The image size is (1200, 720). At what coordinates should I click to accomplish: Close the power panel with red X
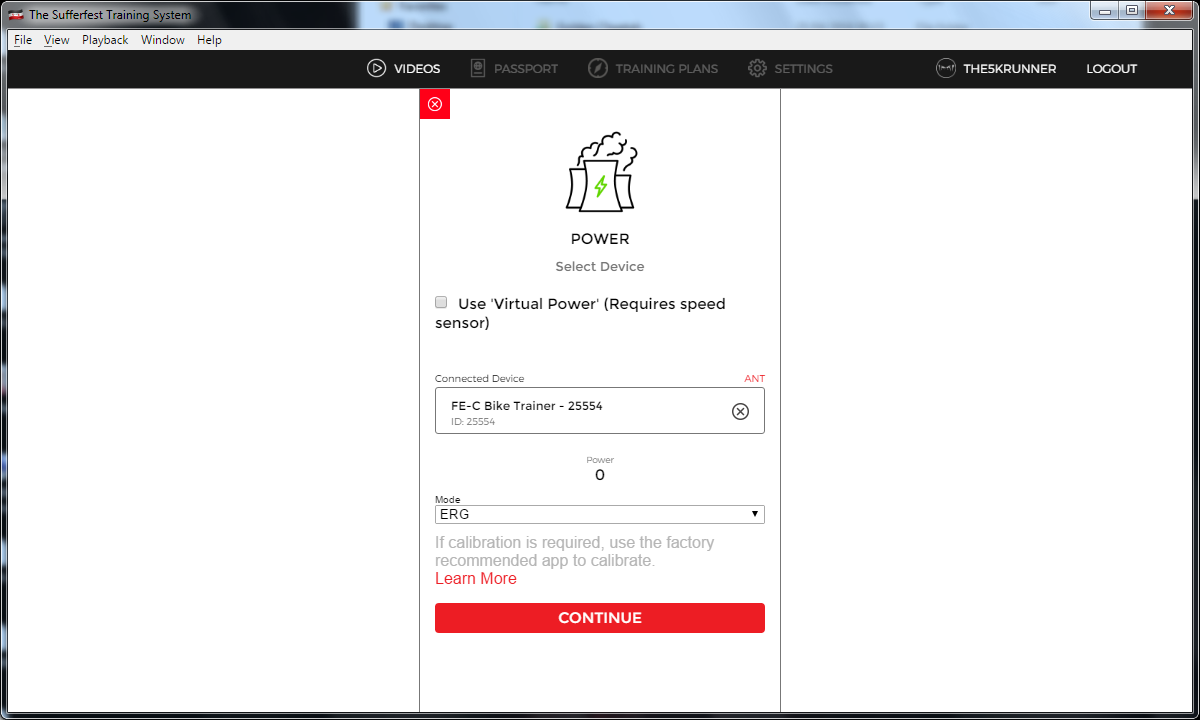tap(434, 104)
